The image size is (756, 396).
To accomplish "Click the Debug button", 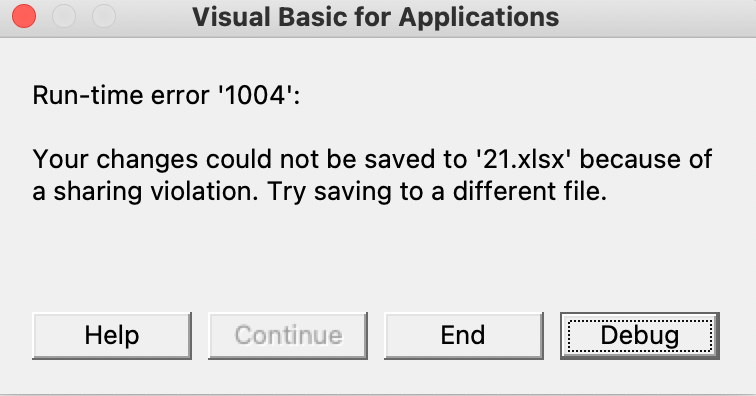I will coord(640,336).
